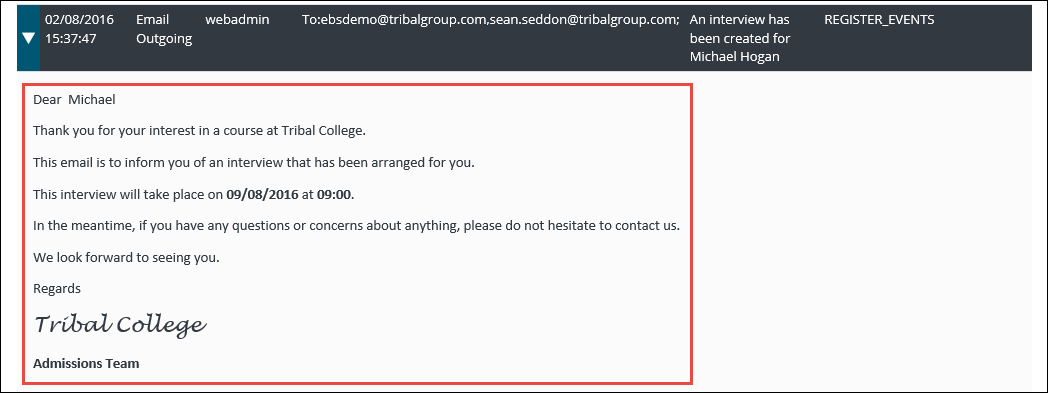The image size is (1048, 393).
Task: Click the In the meantime sentence
Action: pos(356,226)
